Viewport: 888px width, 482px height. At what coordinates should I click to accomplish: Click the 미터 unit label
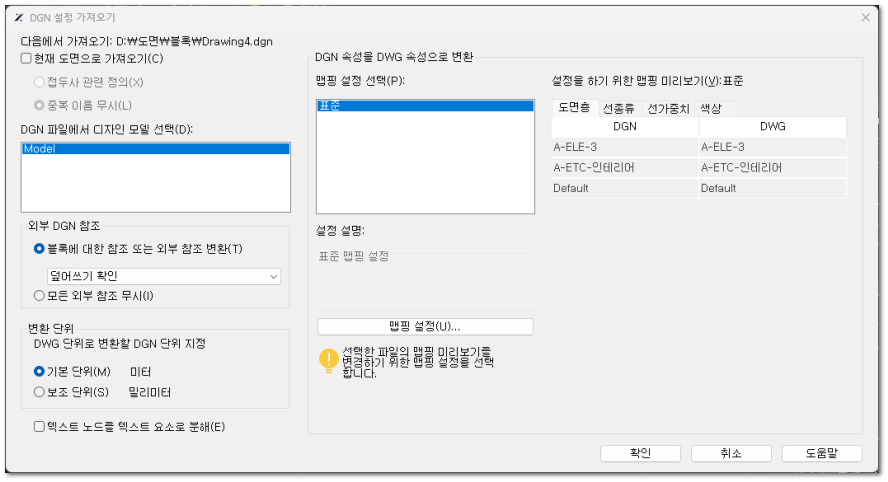pos(140,372)
